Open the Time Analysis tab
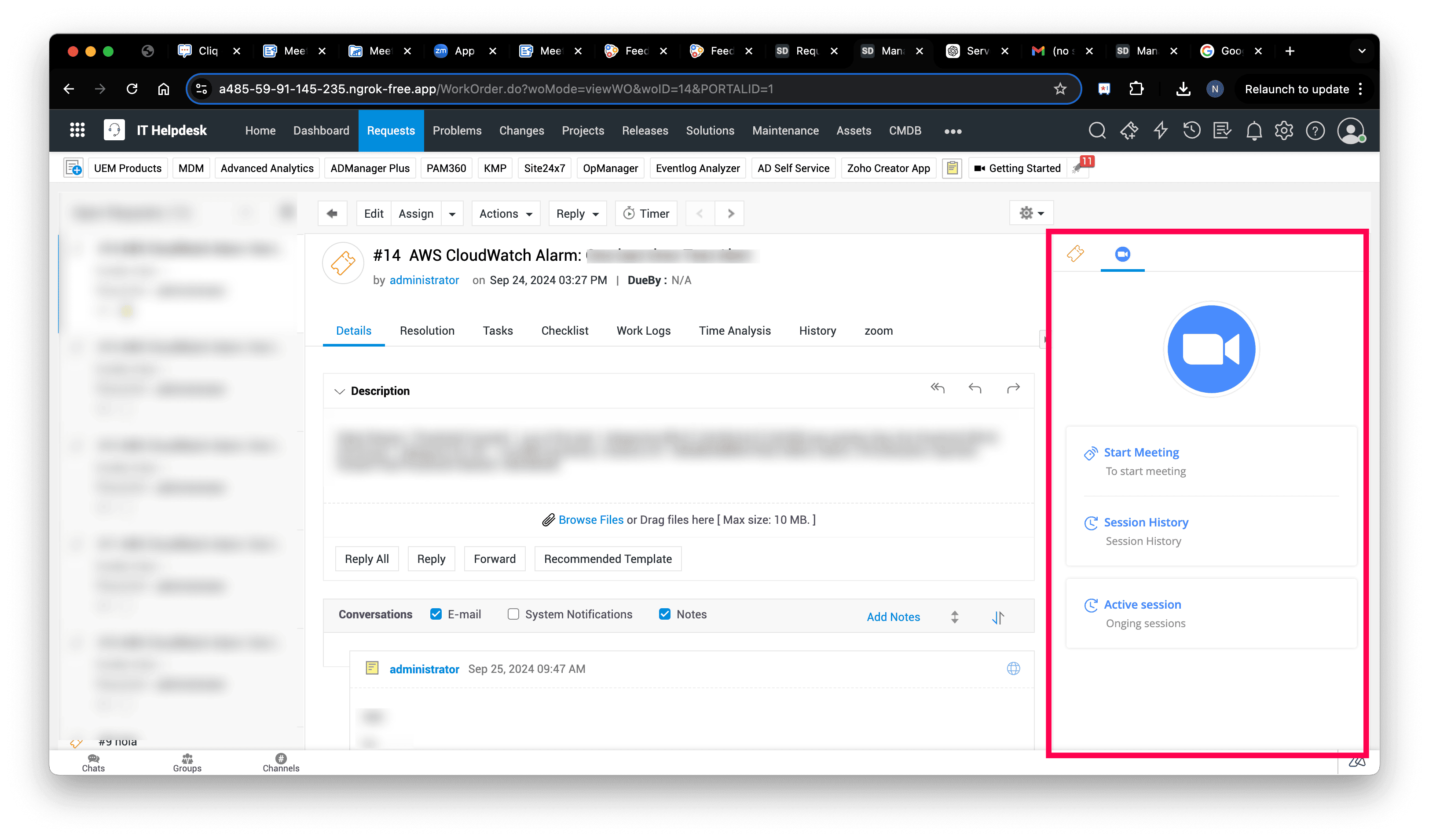This screenshot has width=1429, height=840. pyautogui.click(x=734, y=330)
